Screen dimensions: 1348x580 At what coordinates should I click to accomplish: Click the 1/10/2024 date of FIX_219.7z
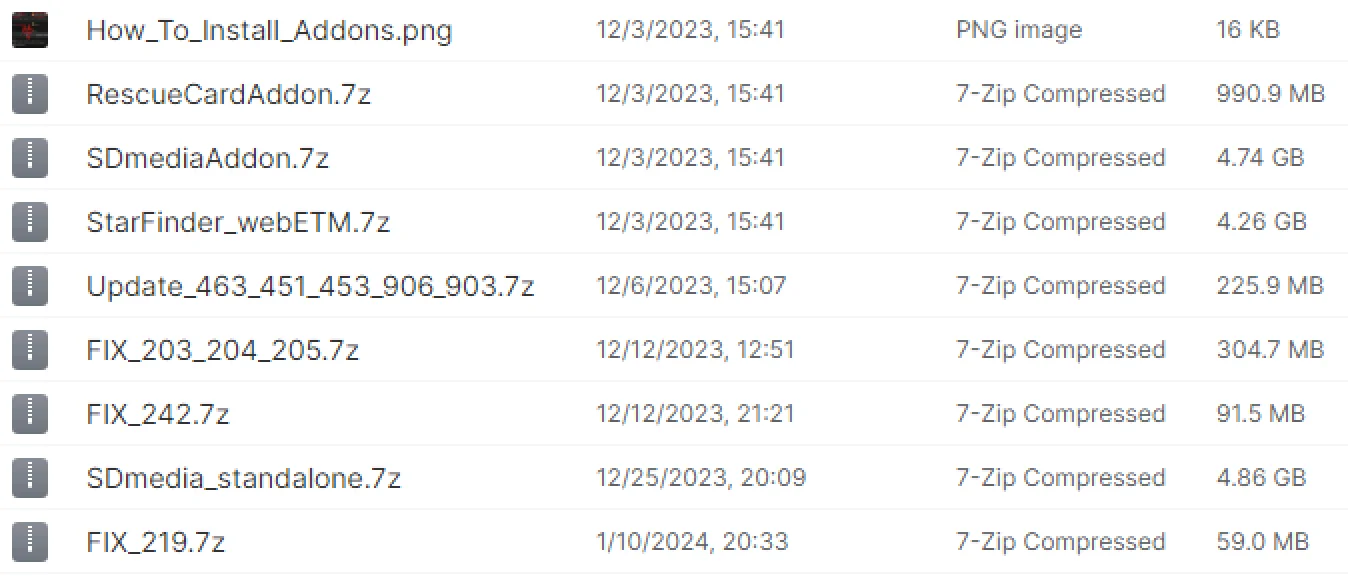pos(692,542)
